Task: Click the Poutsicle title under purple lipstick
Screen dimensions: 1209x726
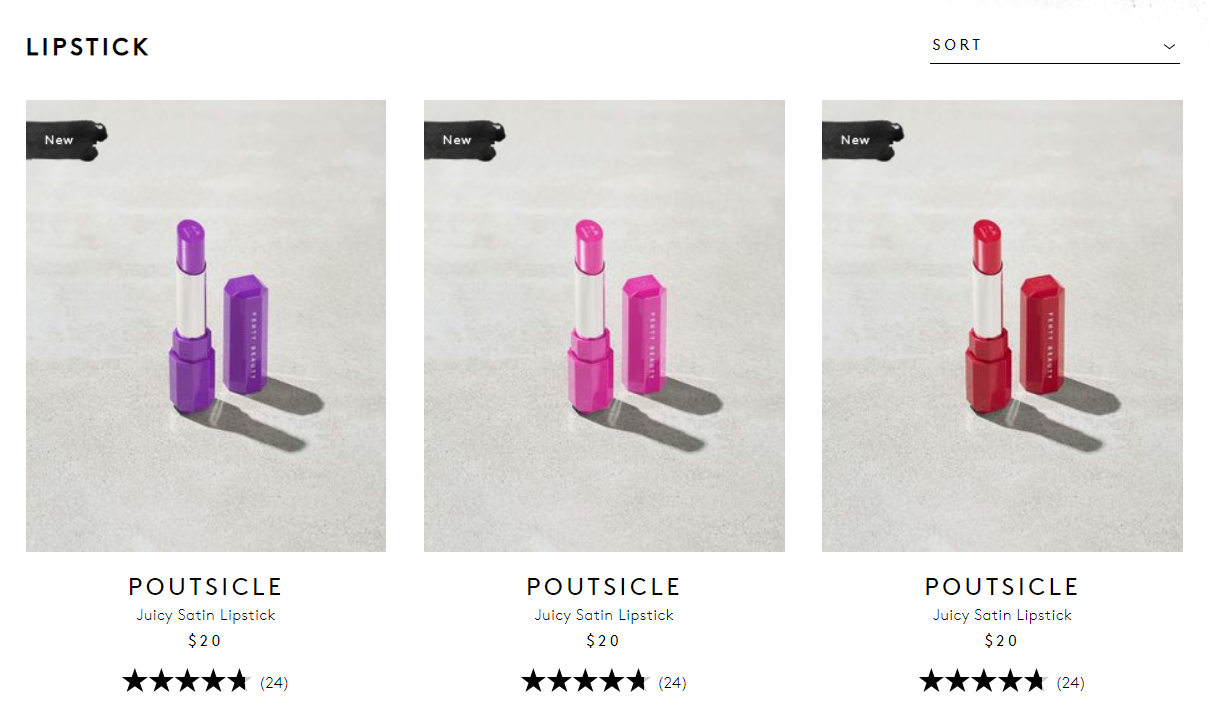Action: click(x=206, y=587)
